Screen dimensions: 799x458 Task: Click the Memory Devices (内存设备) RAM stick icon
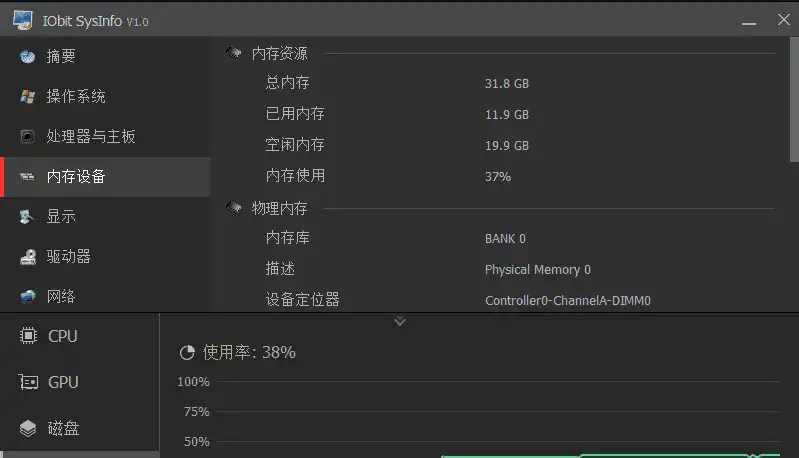click(28, 177)
